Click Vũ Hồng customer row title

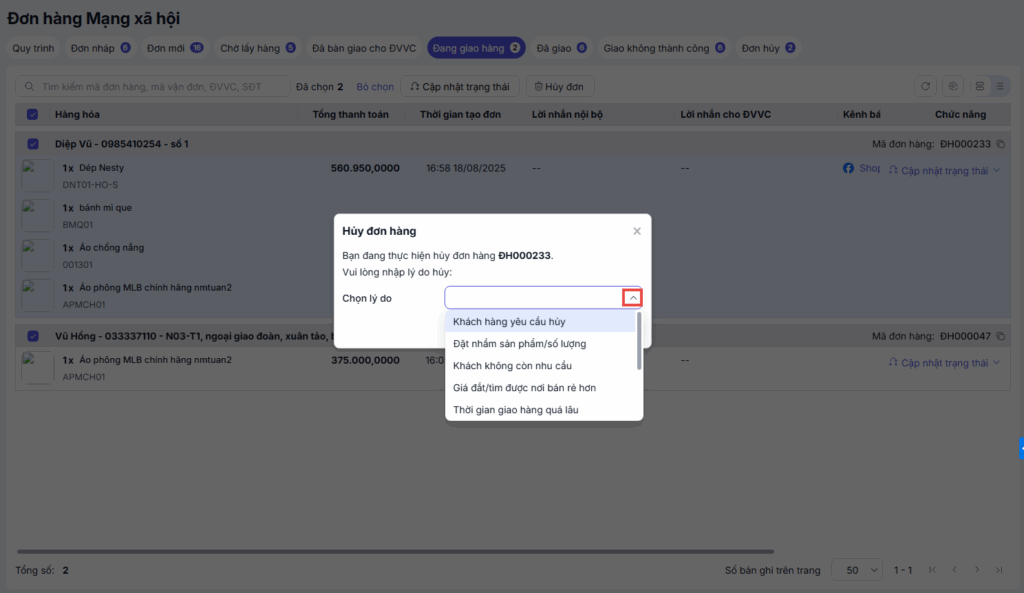coord(193,336)
